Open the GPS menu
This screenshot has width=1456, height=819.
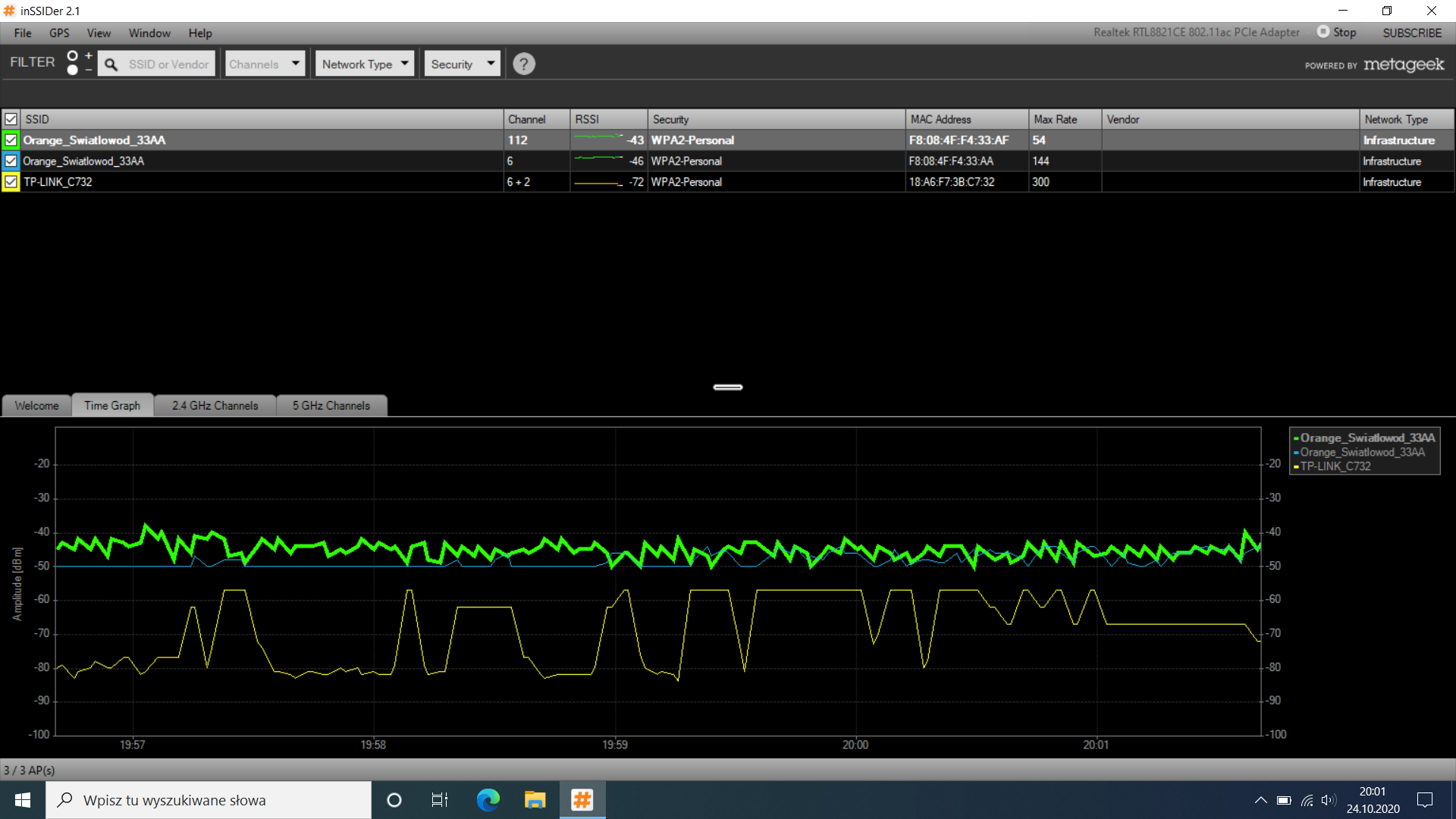click(x=59, y=33)
